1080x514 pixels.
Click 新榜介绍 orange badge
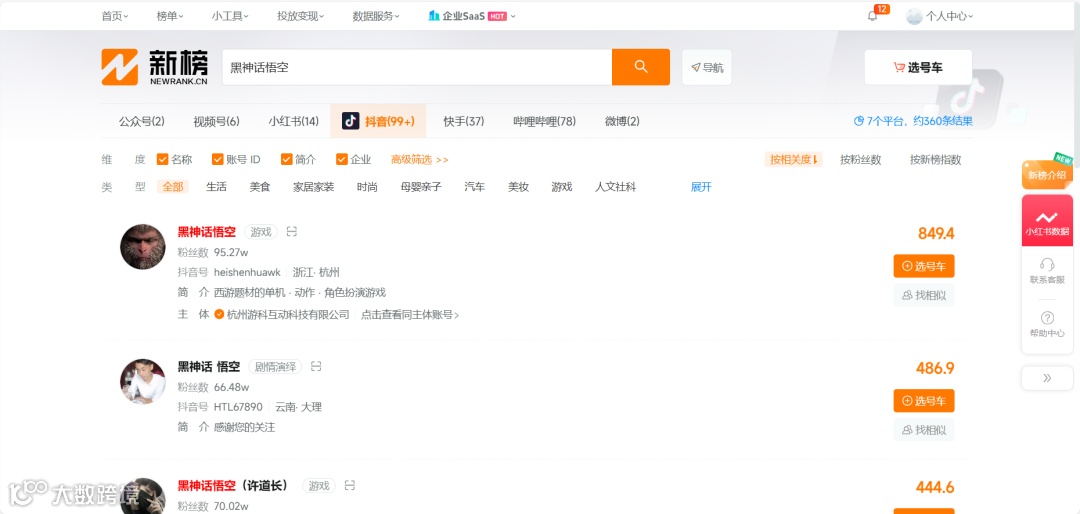click(1047, 174)
